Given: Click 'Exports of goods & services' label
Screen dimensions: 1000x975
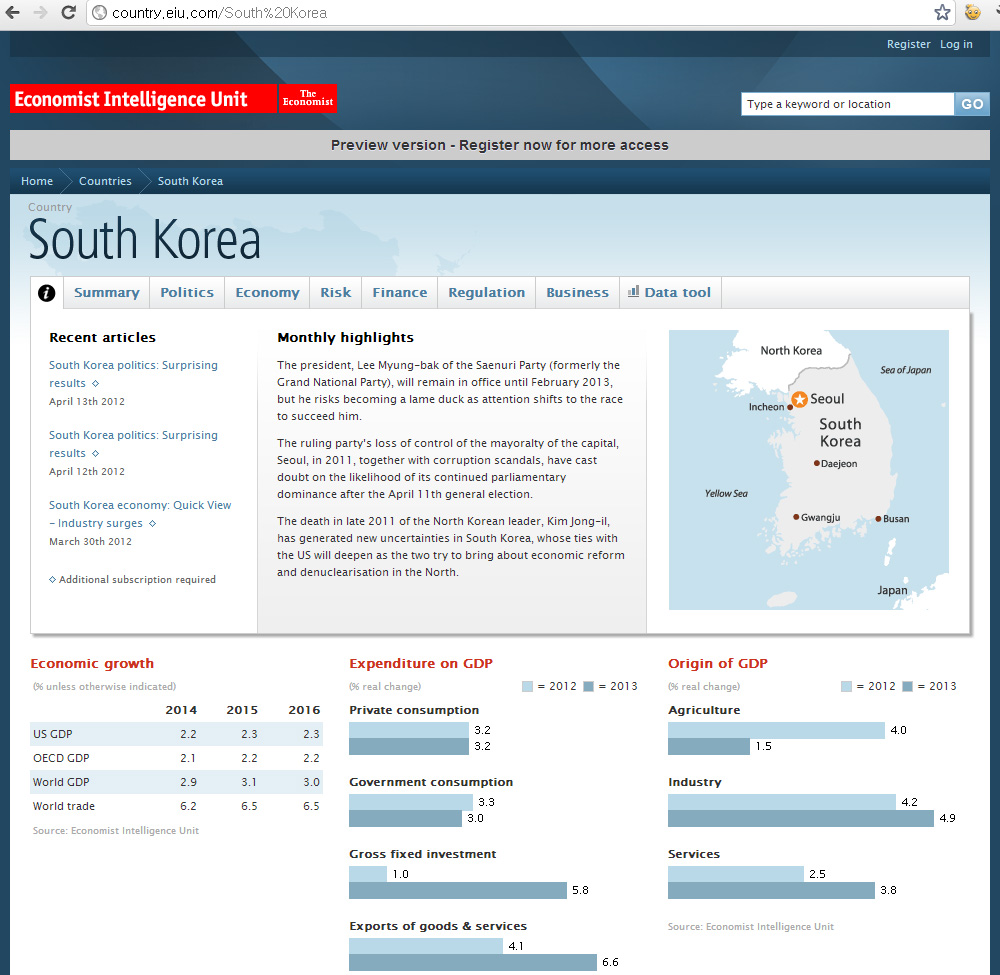Looking at the screenshot, I should tap(438, 926).
